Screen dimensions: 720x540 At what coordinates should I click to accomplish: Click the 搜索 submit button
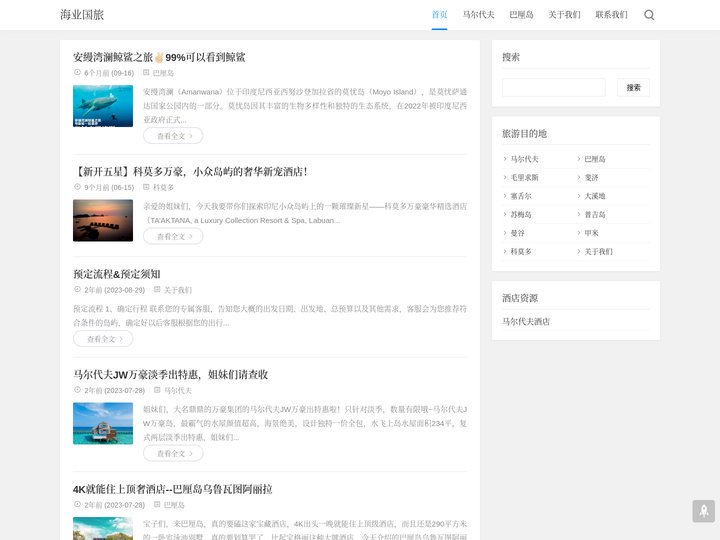point(633,87)
